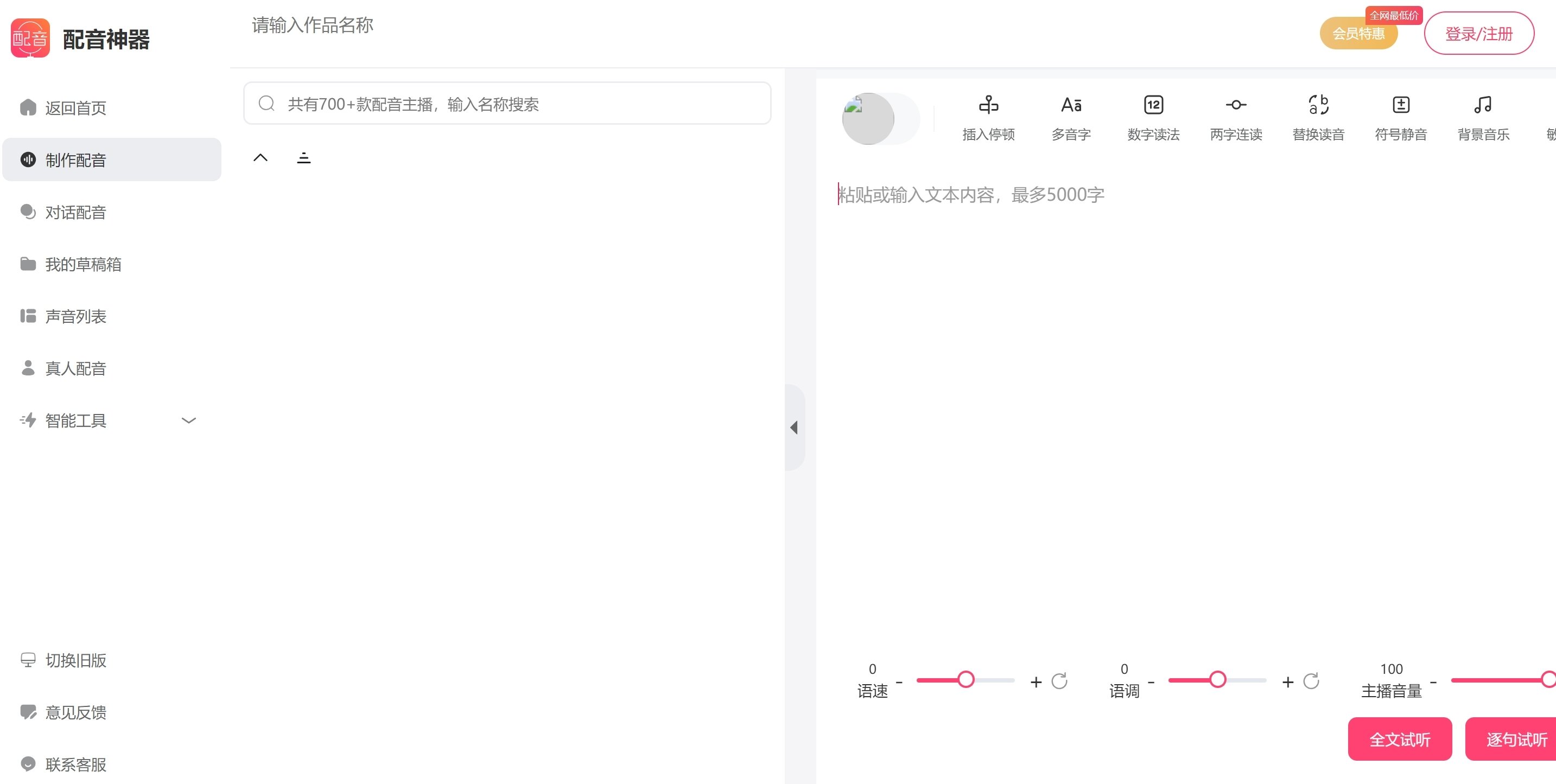The height and width of the screenshot is (784, 1556).
Task: Open 声音列表 from the sidebar
Action: pyautogui.click(x=75, y=316)
